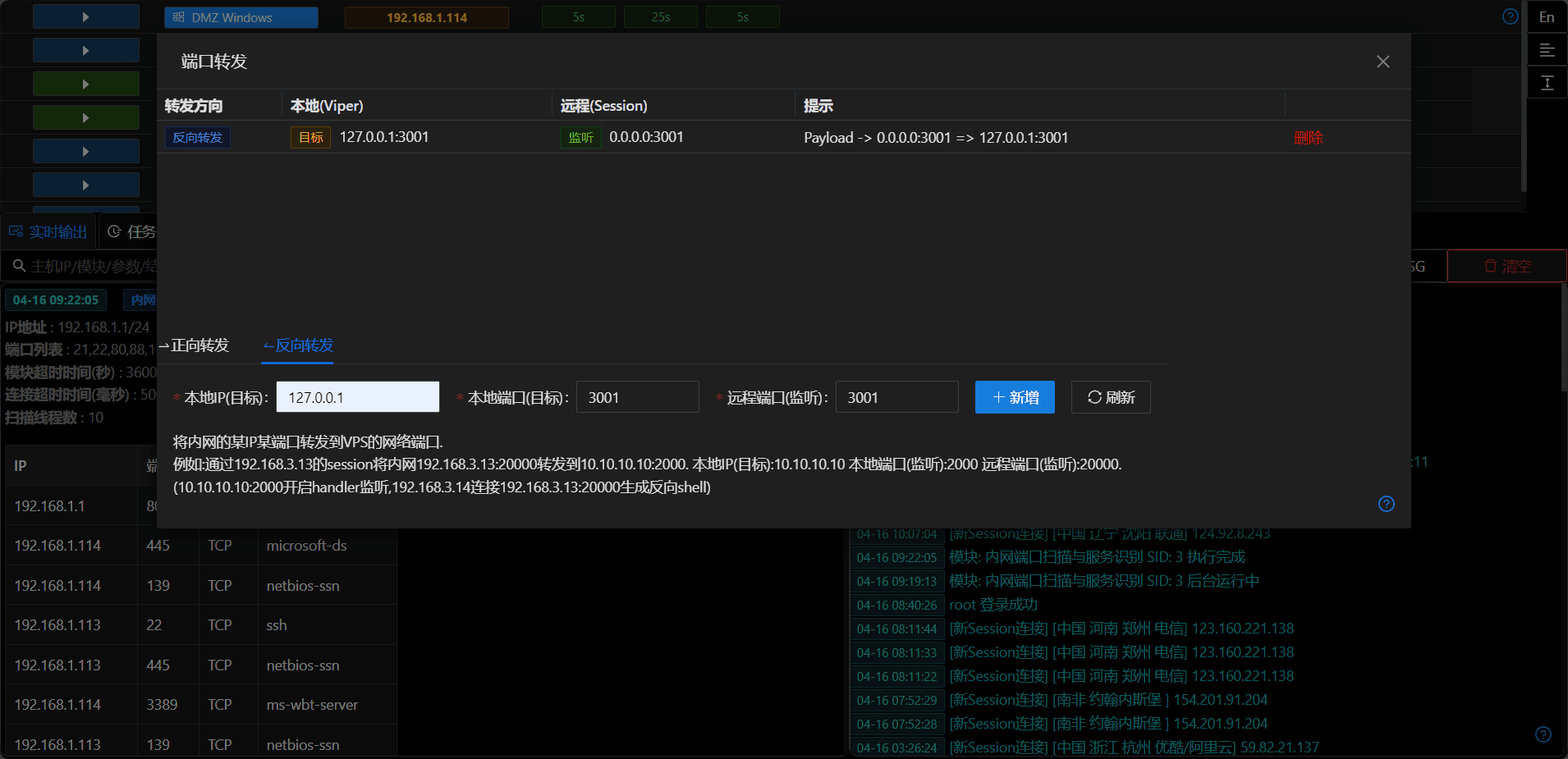This screenshot has height=759, width=1568.
Task: Click the 刷新 refresh button
Action: point(1111,397)
